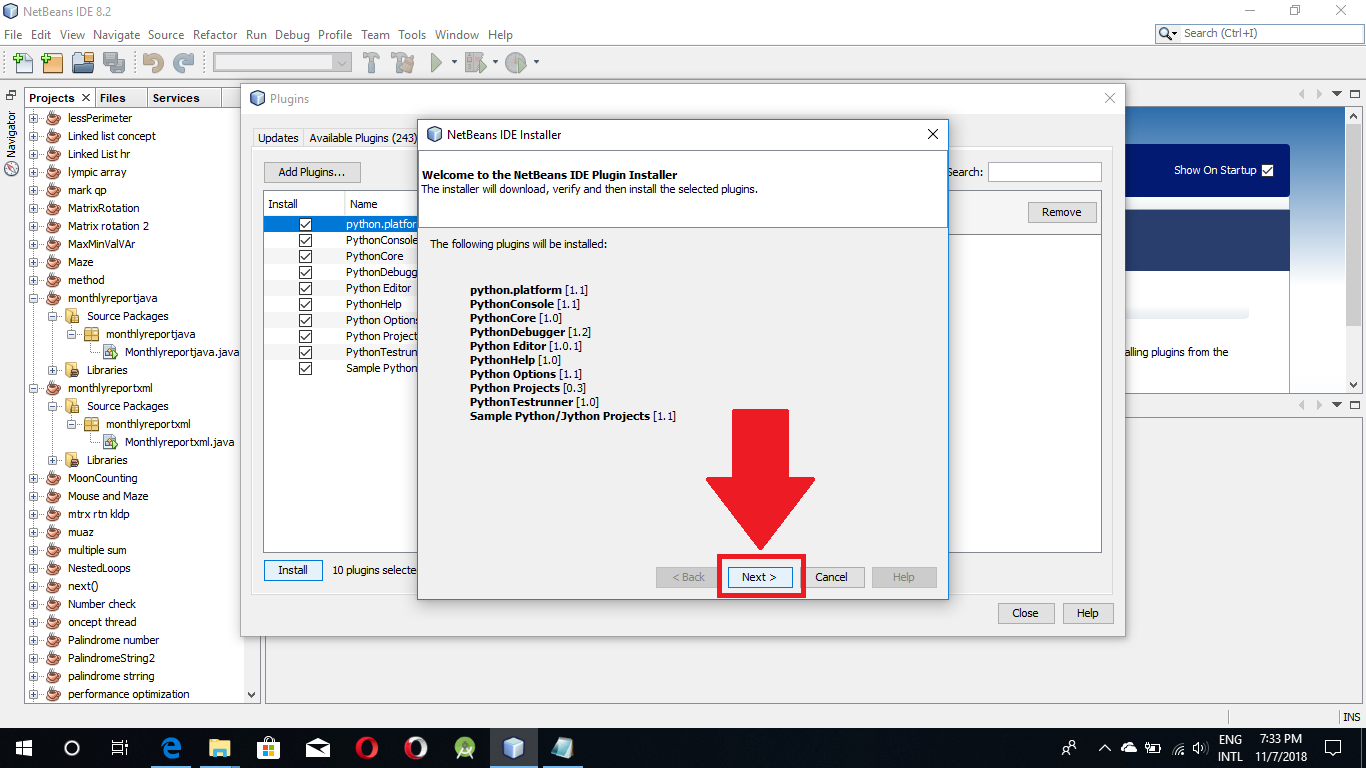Click the Remove button in Plugins

pos(1062,212)
